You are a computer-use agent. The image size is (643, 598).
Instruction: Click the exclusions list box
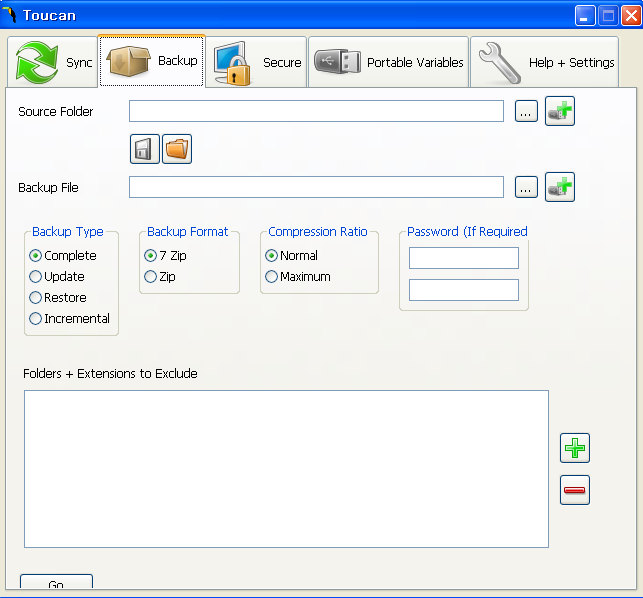(286, 469)
